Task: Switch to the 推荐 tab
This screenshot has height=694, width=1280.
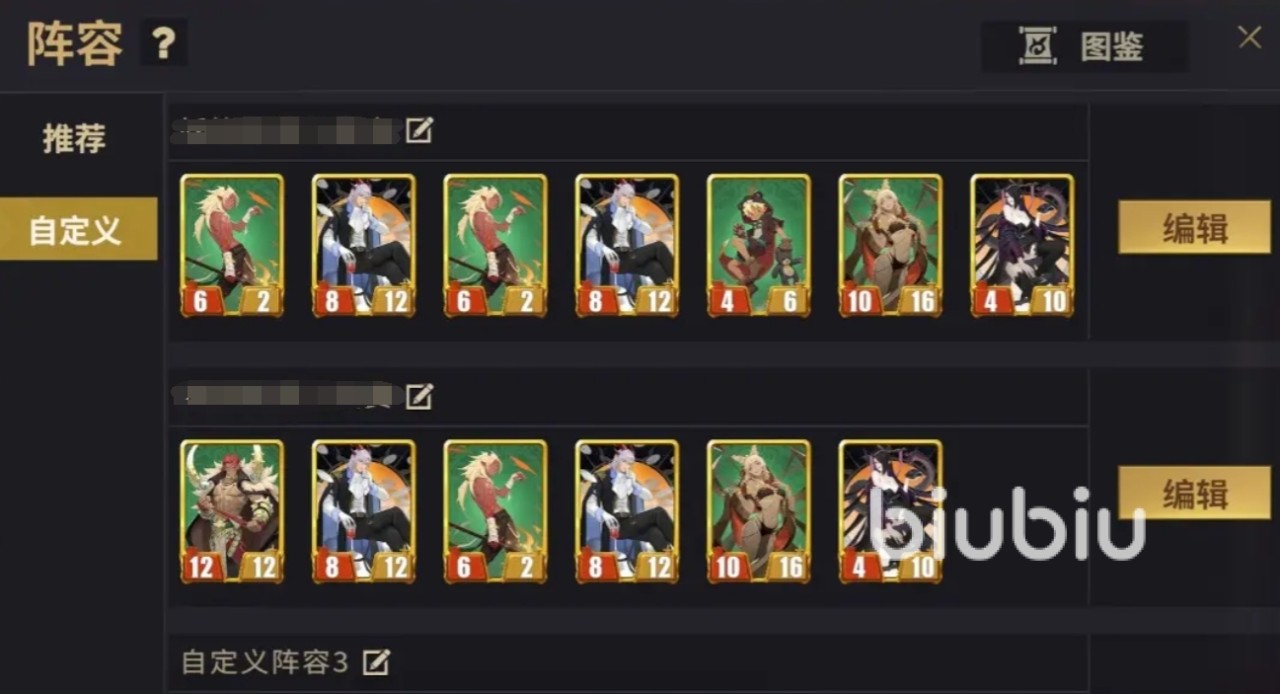Action: tap(74, 138)
